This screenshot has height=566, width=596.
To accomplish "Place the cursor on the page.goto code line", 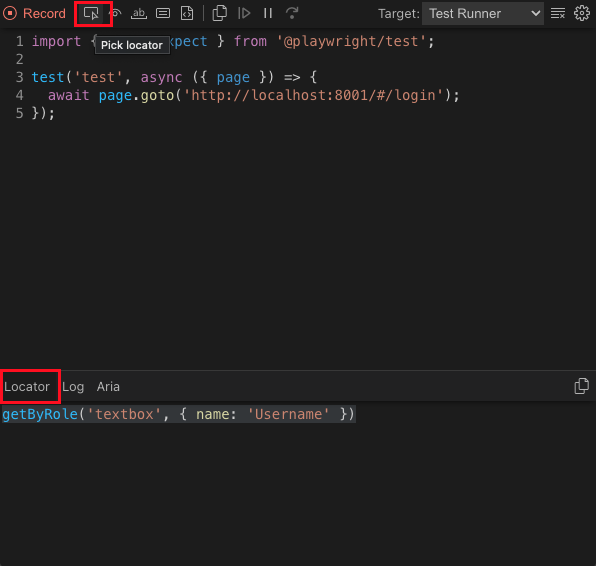I will (254, 95).
